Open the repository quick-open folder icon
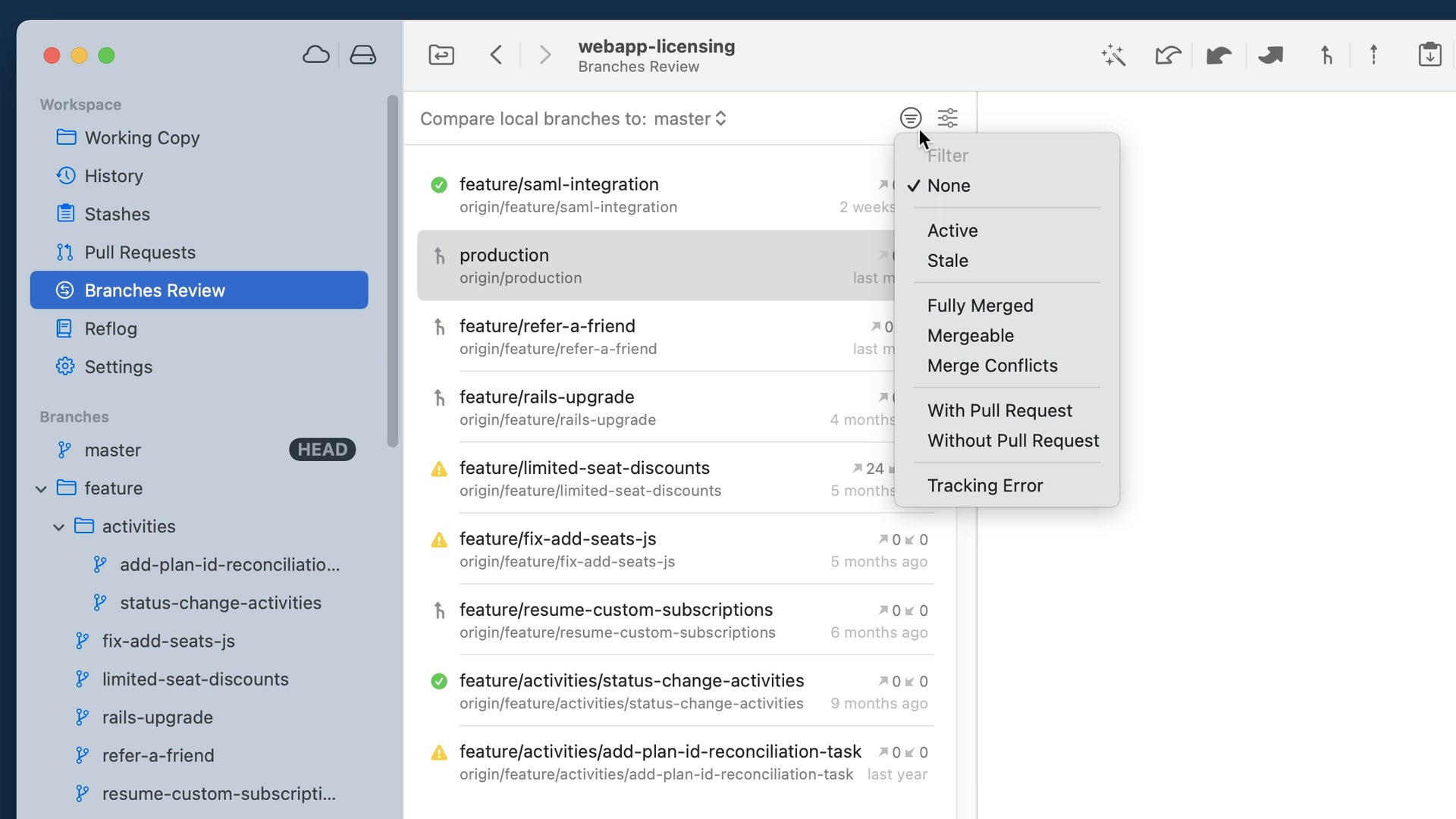 441,55
